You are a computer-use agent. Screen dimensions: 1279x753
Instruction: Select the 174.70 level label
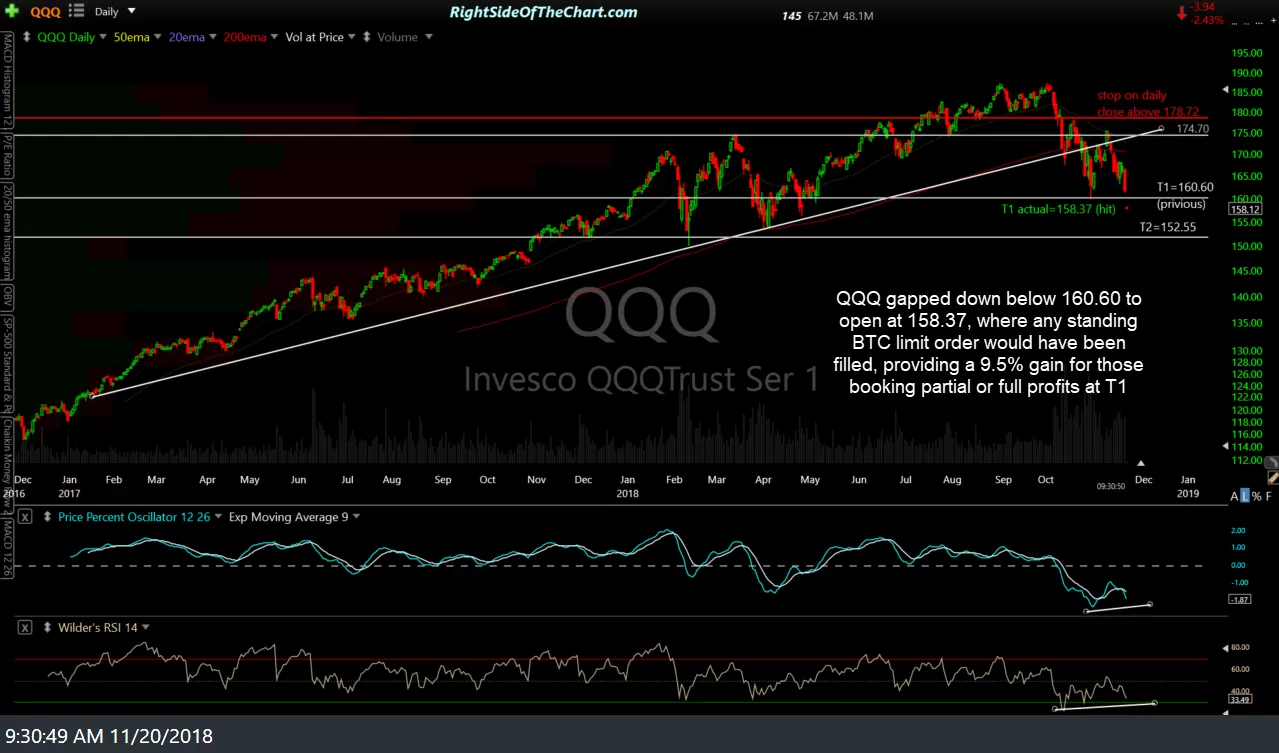1193,130
